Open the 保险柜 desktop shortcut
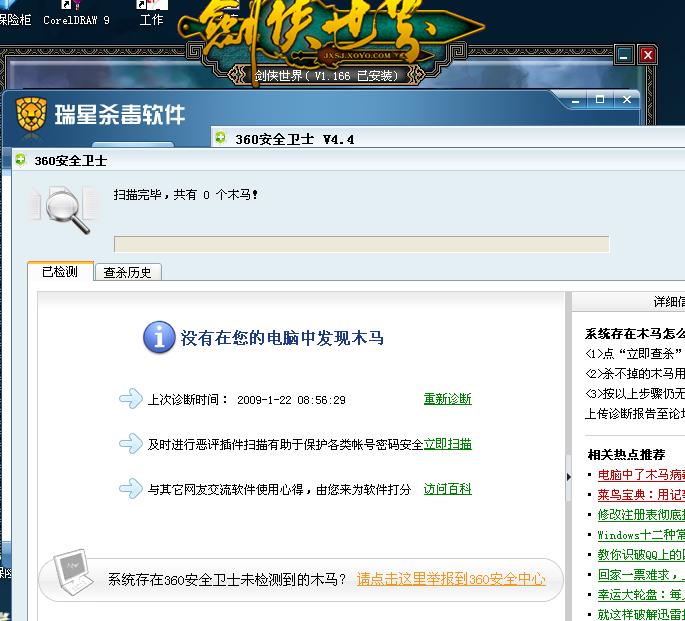This screenshot has width=685, height=621. click(14, 15)
